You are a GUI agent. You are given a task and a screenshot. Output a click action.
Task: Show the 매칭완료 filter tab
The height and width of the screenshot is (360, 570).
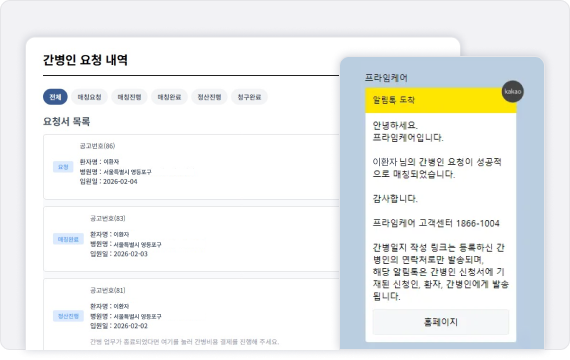pos(169,97)
